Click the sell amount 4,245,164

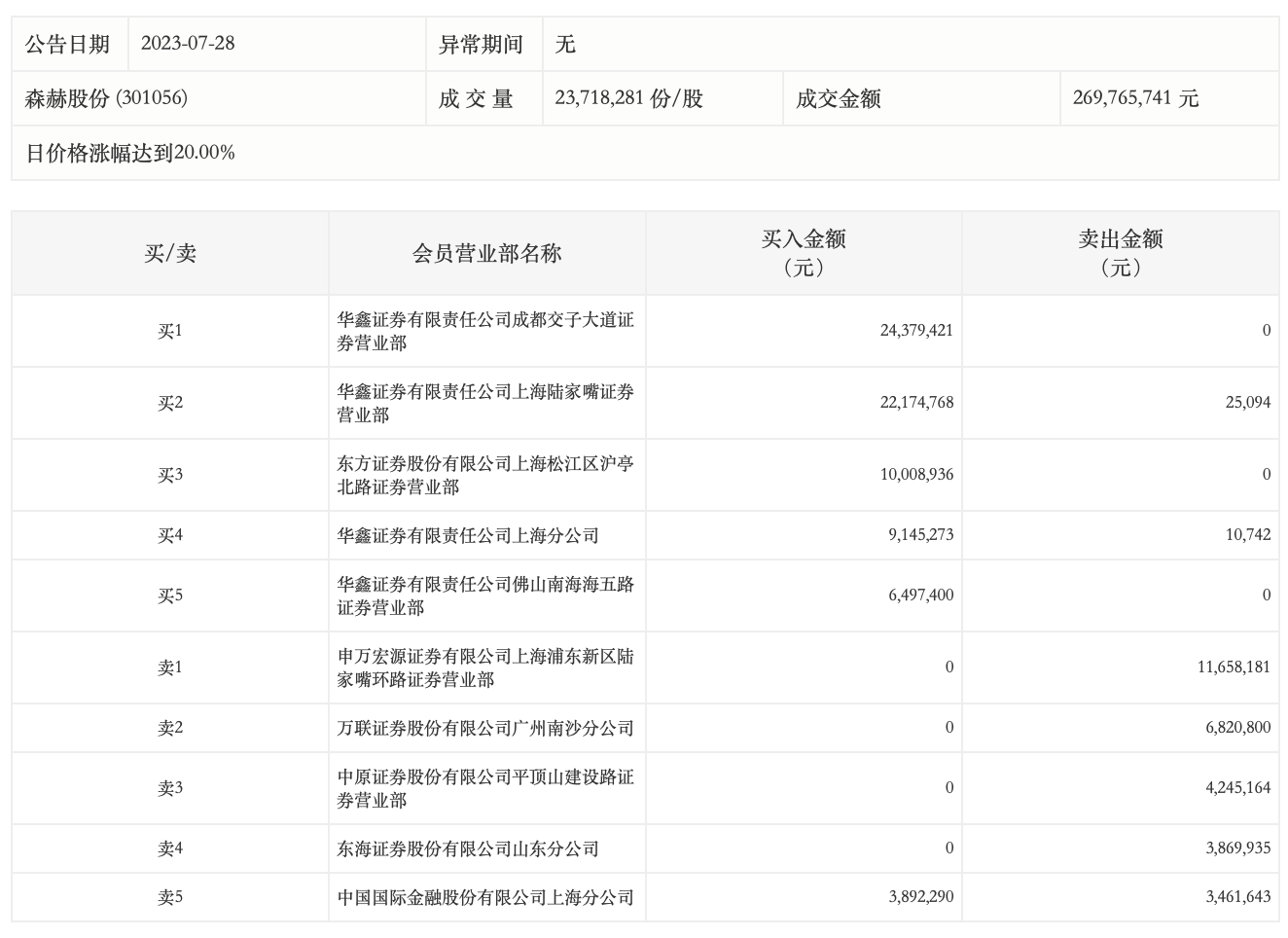point(1237,788)
